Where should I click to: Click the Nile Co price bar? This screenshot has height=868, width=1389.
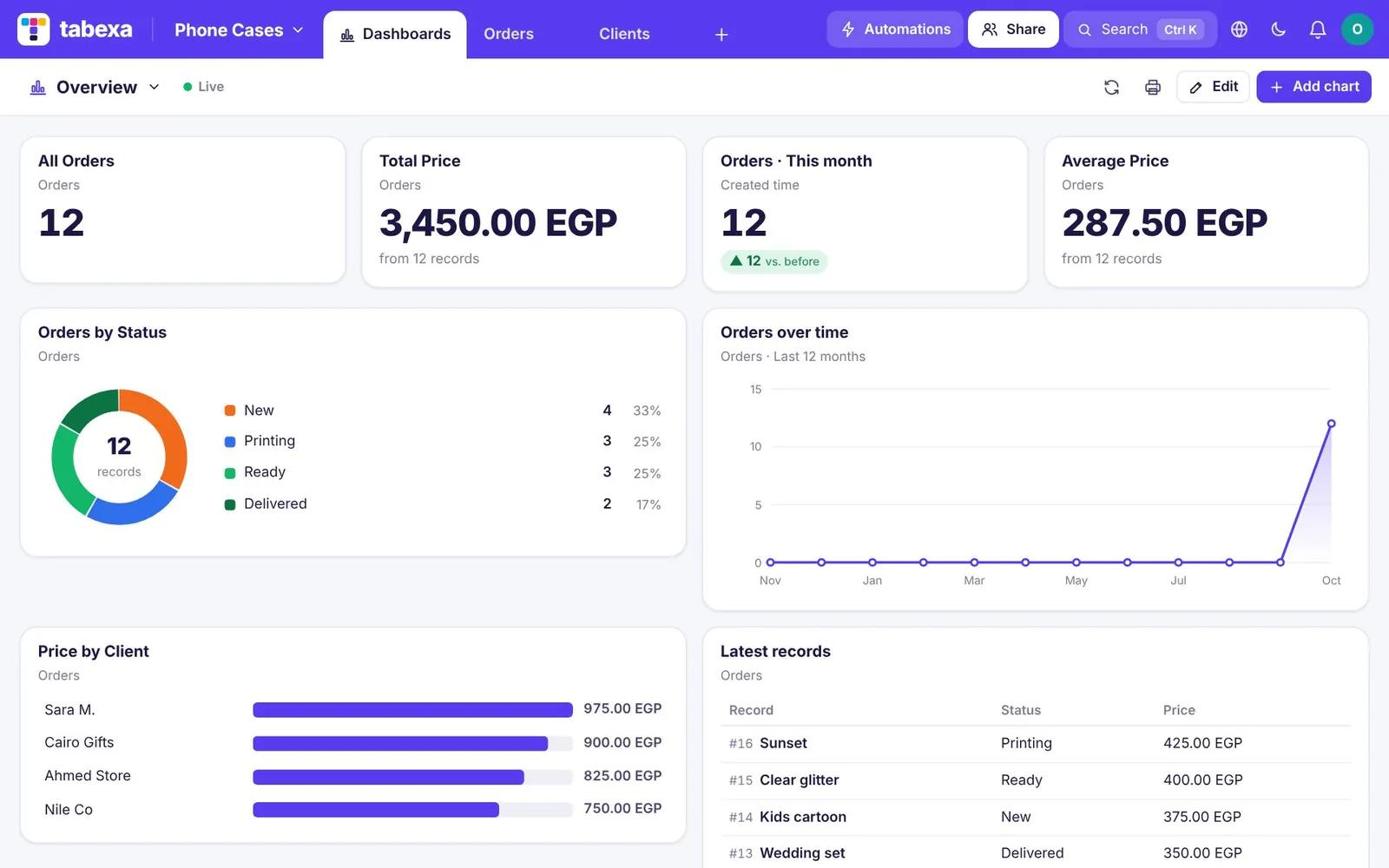tap(376, 810)
